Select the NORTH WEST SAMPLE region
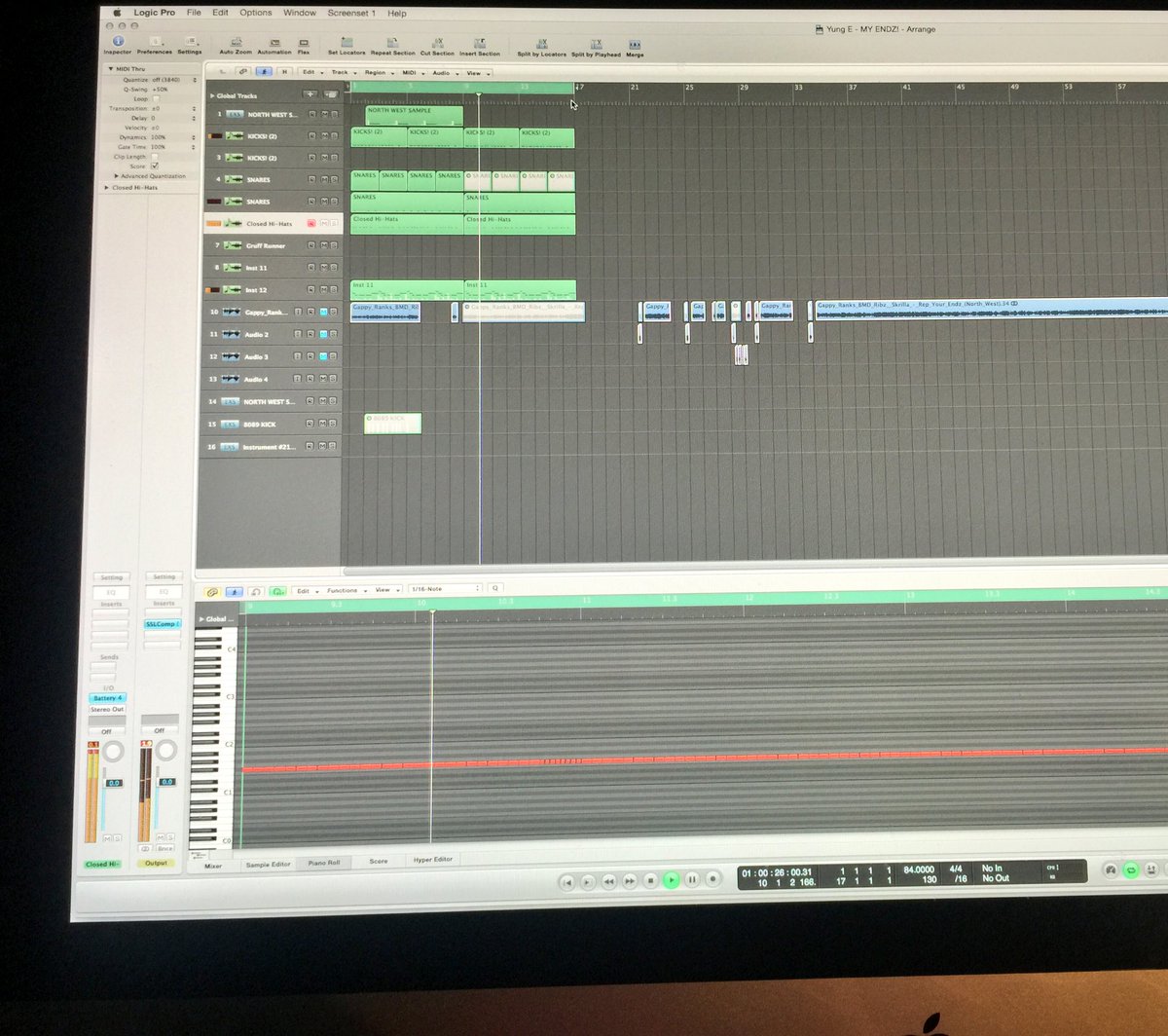Viewport: 1168px width, 1036px height. coord(414,116)
